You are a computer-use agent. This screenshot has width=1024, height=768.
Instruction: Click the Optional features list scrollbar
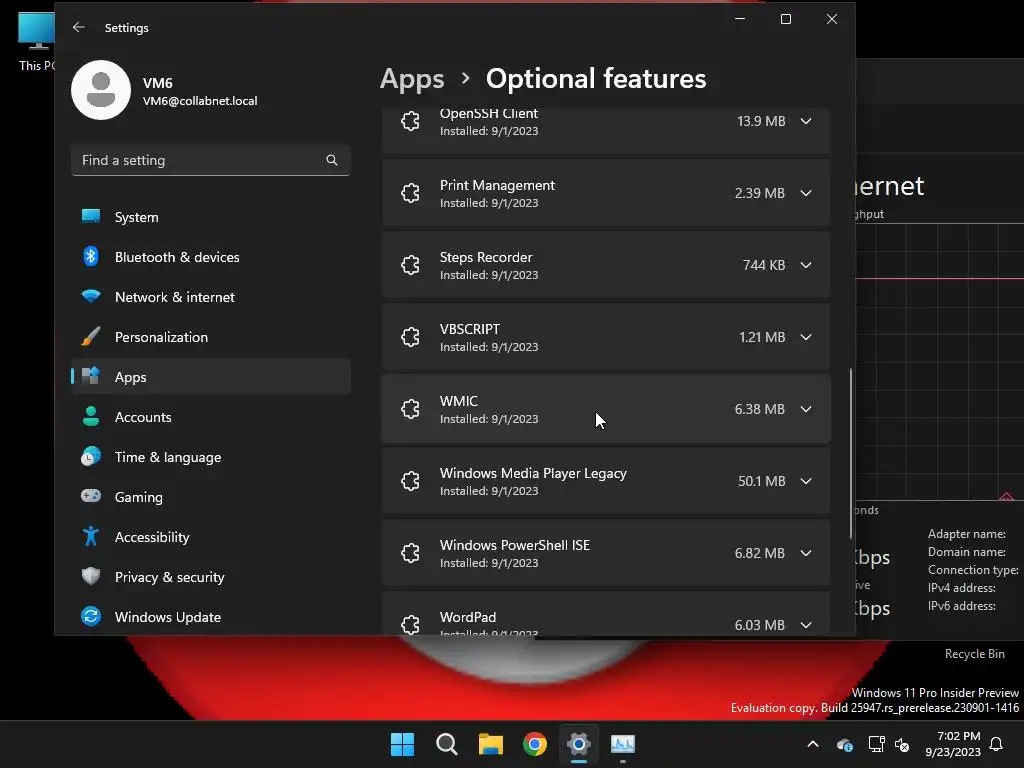[851, 454]
